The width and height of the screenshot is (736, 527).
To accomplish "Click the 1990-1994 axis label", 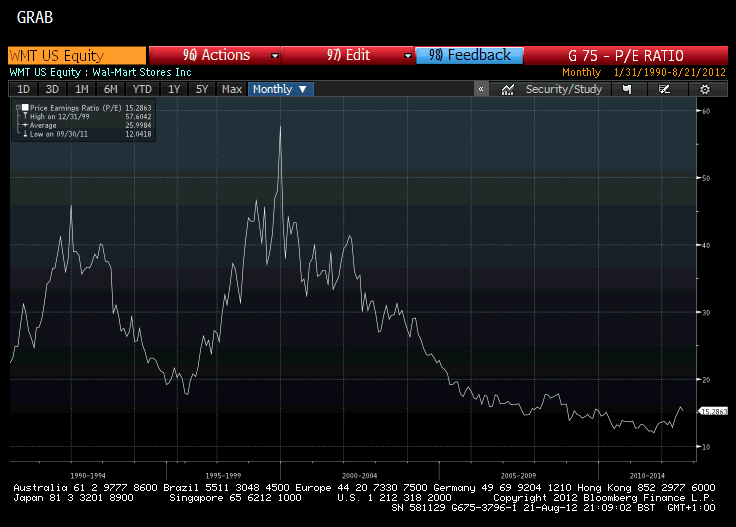I will click(88, 475).
